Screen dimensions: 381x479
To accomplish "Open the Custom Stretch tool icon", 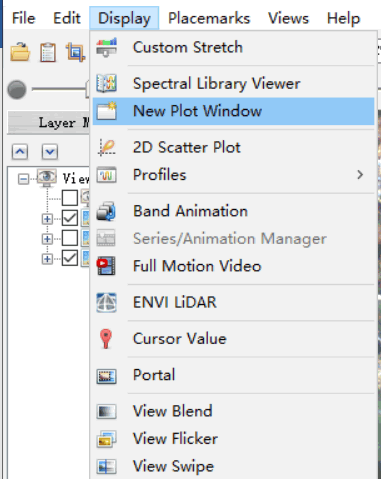I will pyautogui.click(x=106, y=47).
